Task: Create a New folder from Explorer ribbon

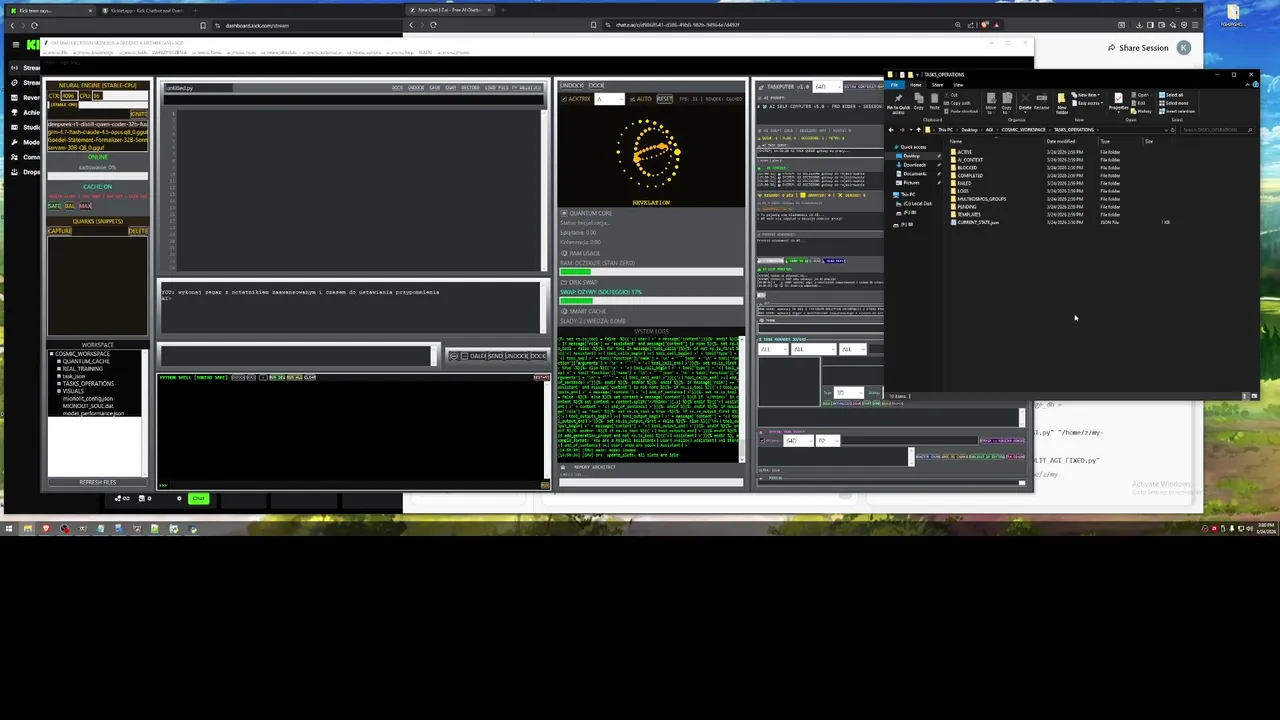Action: pos(1062,104)
